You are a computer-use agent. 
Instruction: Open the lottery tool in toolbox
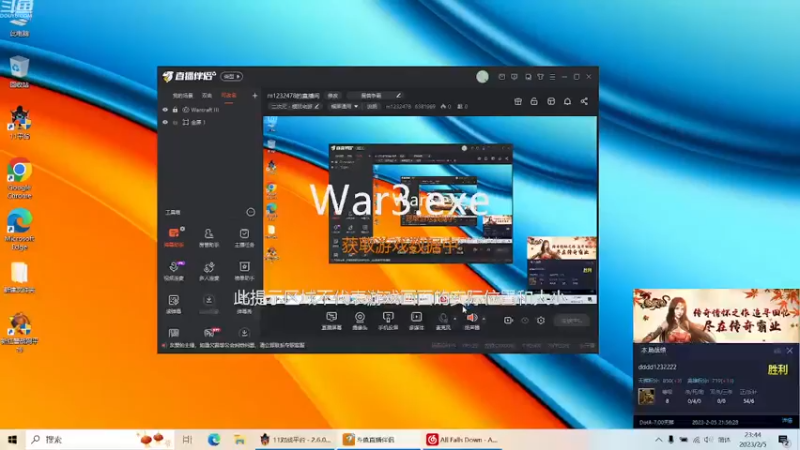tap(174, 304)
